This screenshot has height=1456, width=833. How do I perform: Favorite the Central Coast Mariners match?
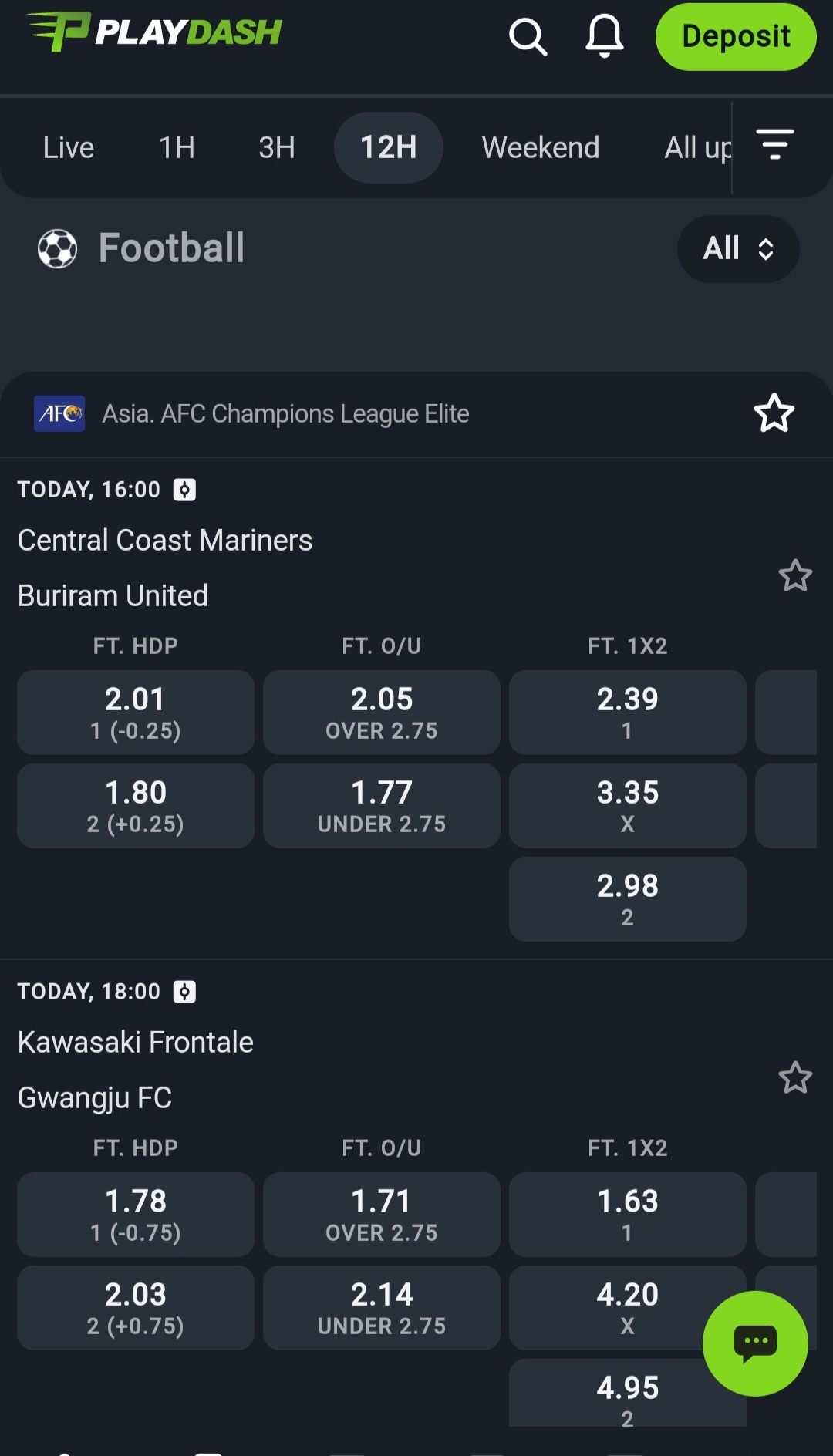pos(795,575)
